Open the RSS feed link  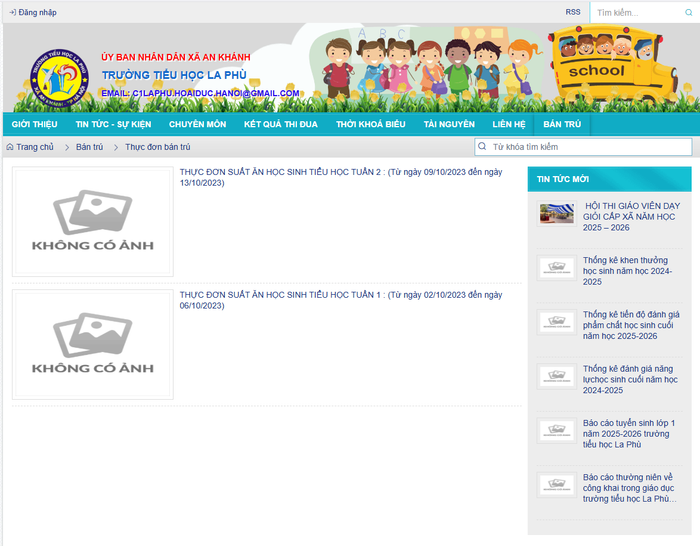(573, 12)
